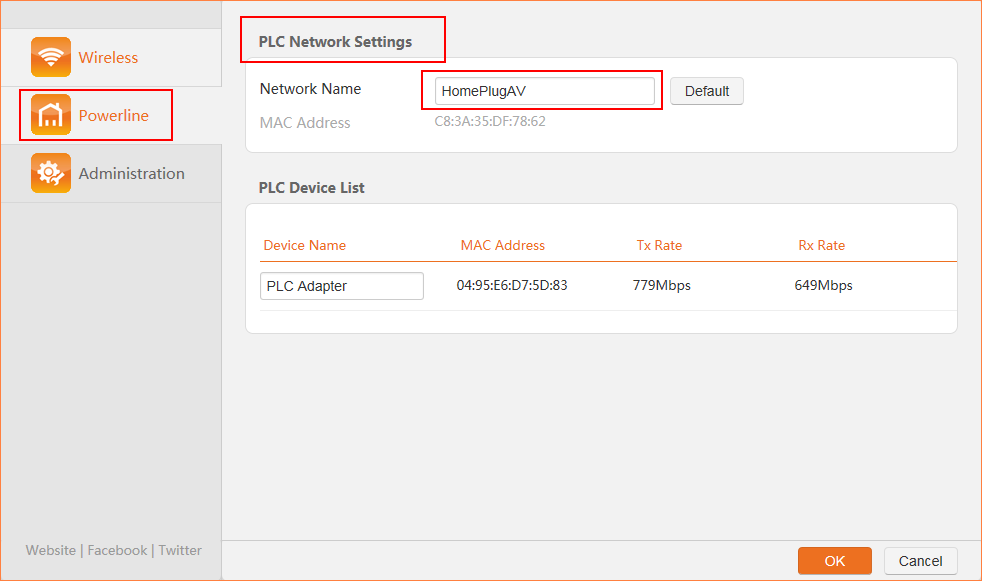Select the Powerline menu label

pos(113,116)
